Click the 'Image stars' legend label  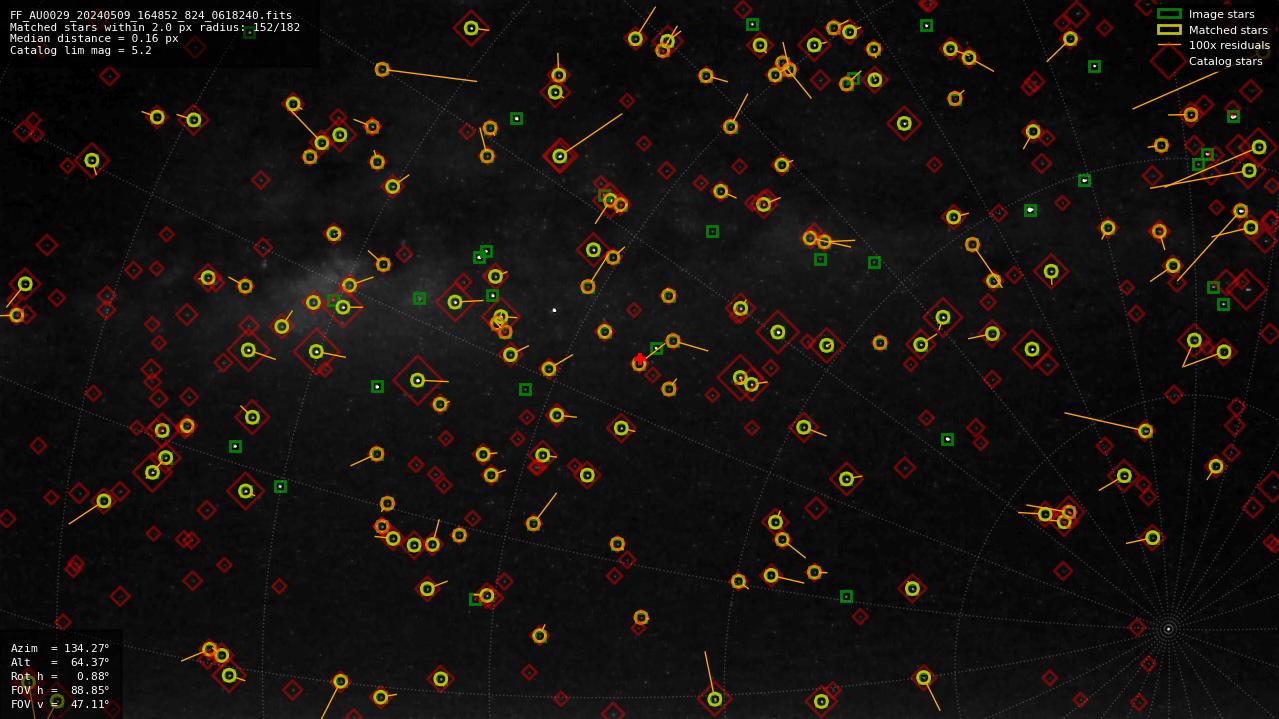[x=1221, y=14]
